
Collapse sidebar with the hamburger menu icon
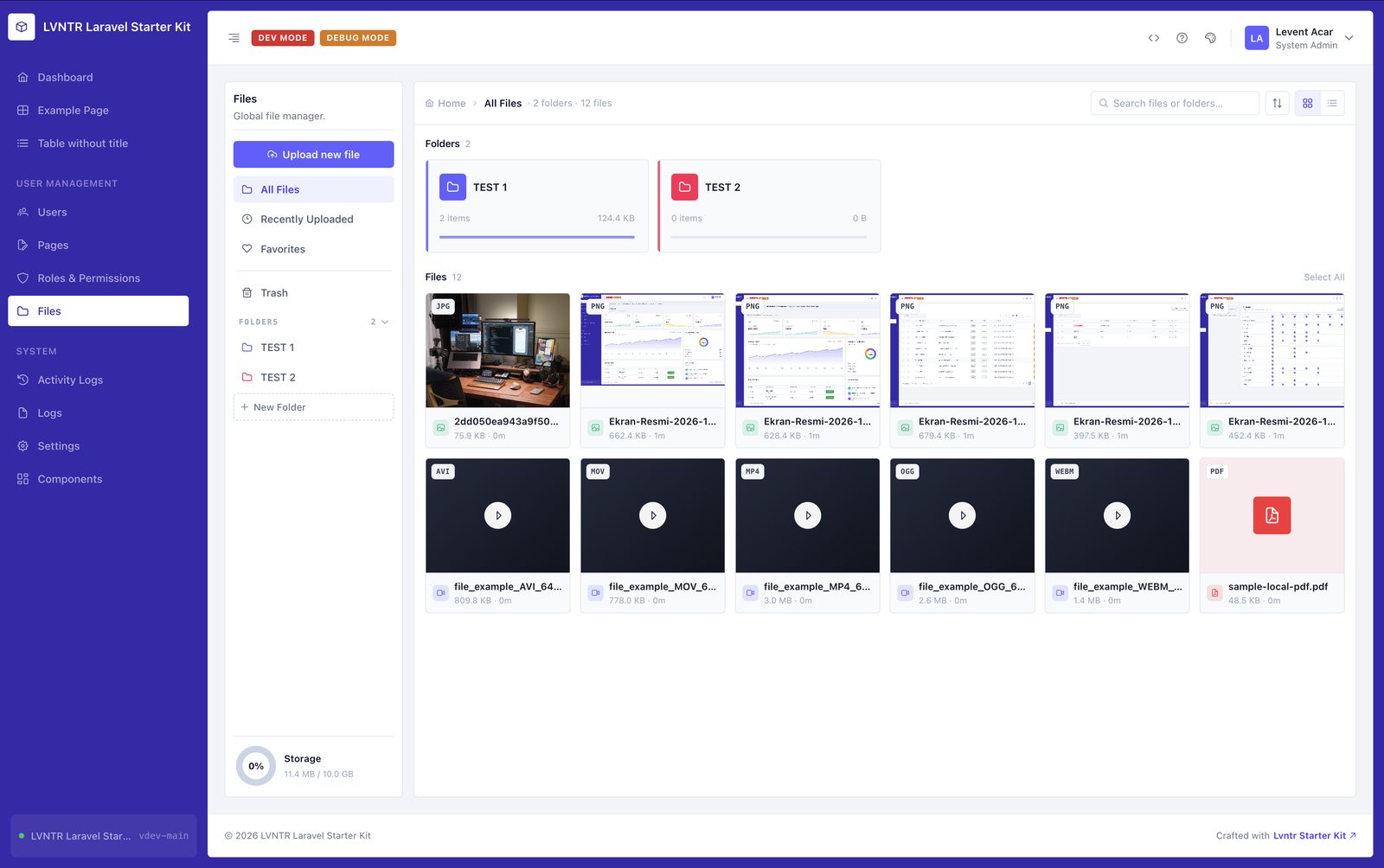point(234,38)
